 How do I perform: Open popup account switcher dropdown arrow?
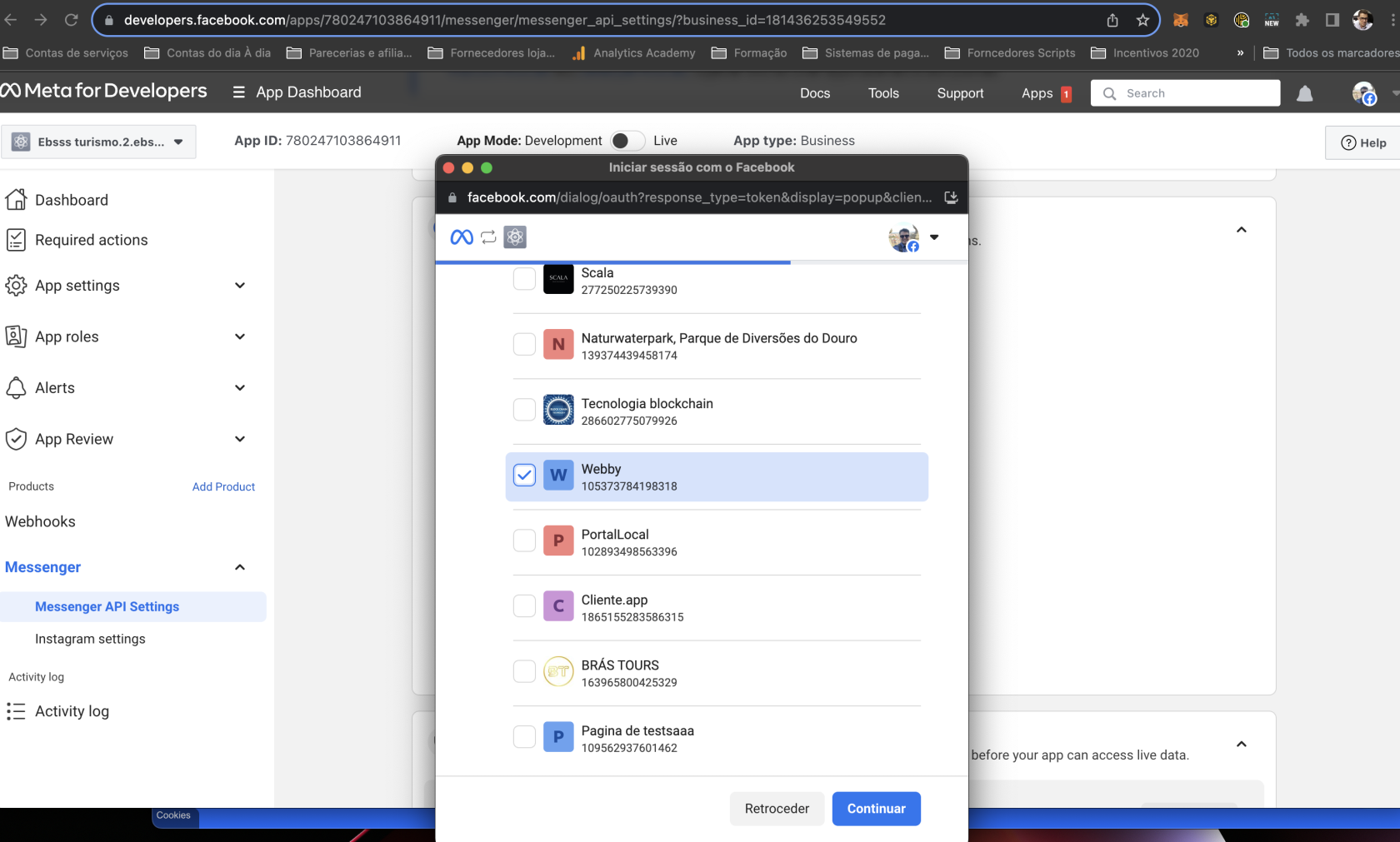[x=934, y=237]
